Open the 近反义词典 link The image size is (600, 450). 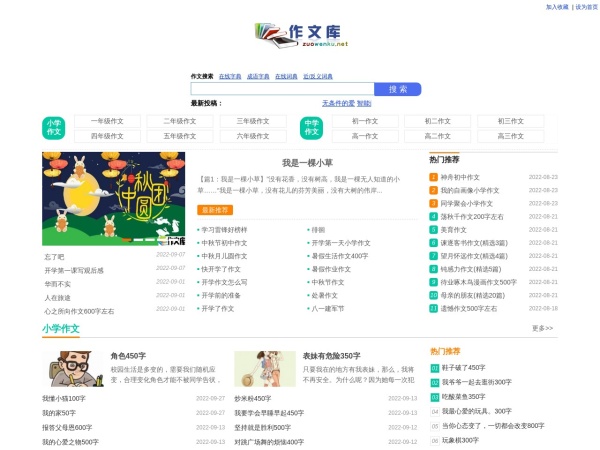pos(318,77)
